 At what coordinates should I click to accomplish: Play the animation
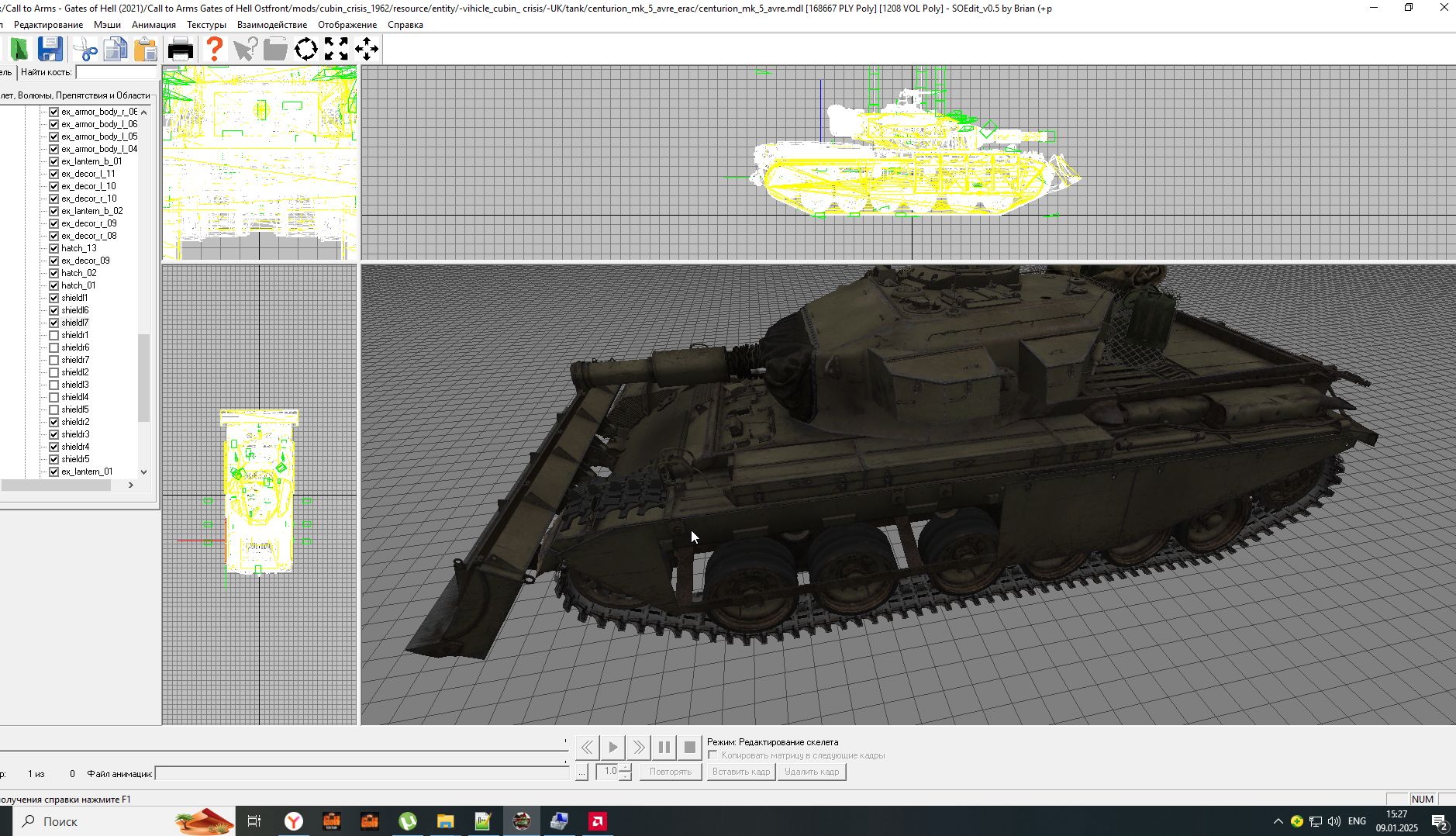pos(612,748)
